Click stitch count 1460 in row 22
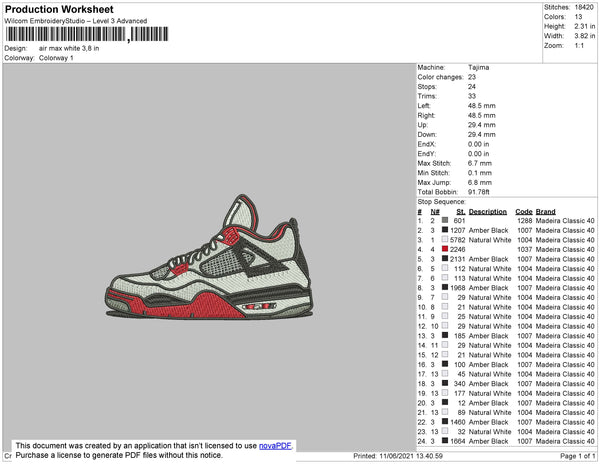 [x=458, y=422]
